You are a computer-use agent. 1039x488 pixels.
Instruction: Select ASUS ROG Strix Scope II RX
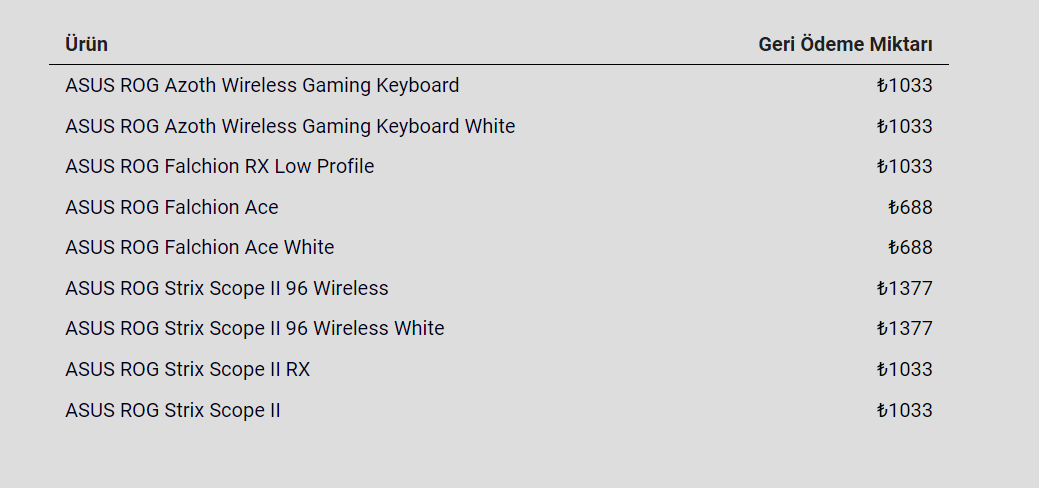click(188, 369)
